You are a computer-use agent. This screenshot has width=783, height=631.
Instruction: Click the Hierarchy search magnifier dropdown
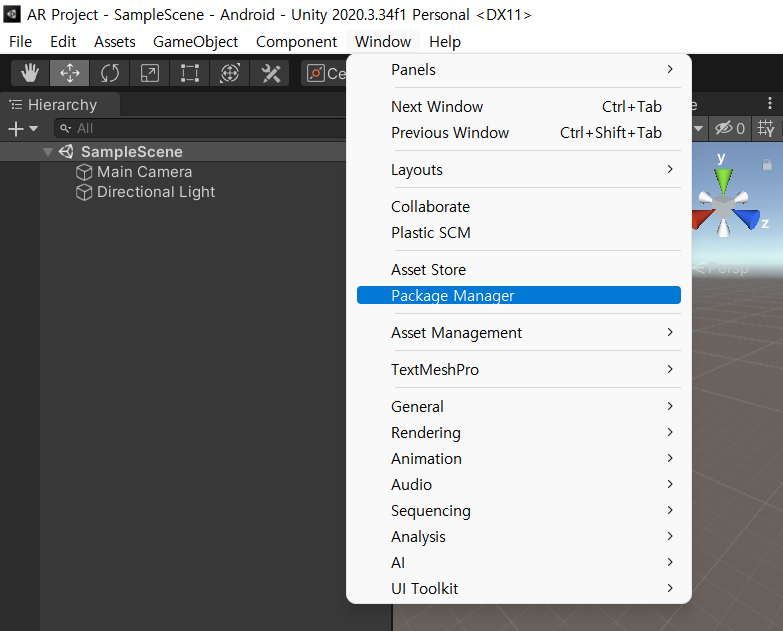tap(65, 129)
